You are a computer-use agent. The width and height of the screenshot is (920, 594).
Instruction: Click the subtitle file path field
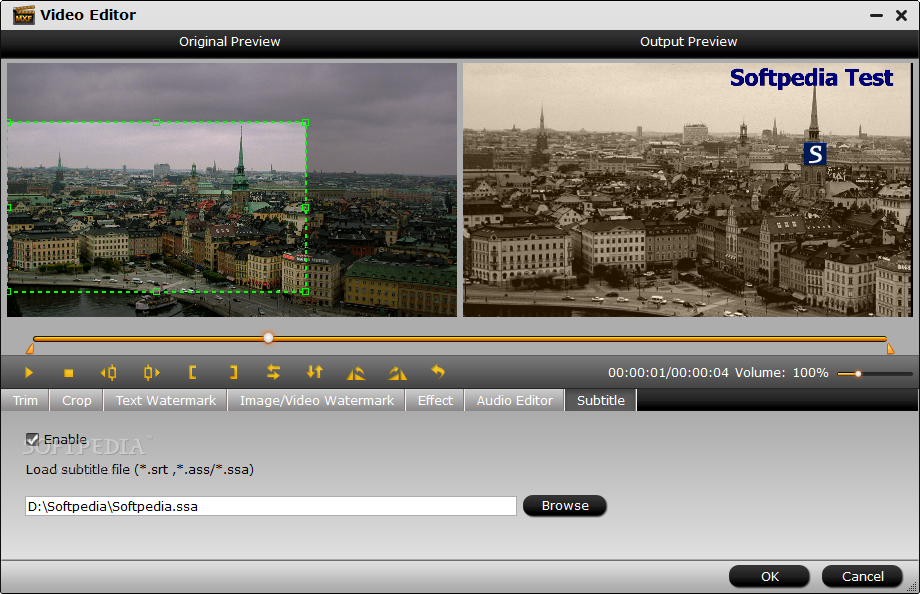(x=270, y=506)
